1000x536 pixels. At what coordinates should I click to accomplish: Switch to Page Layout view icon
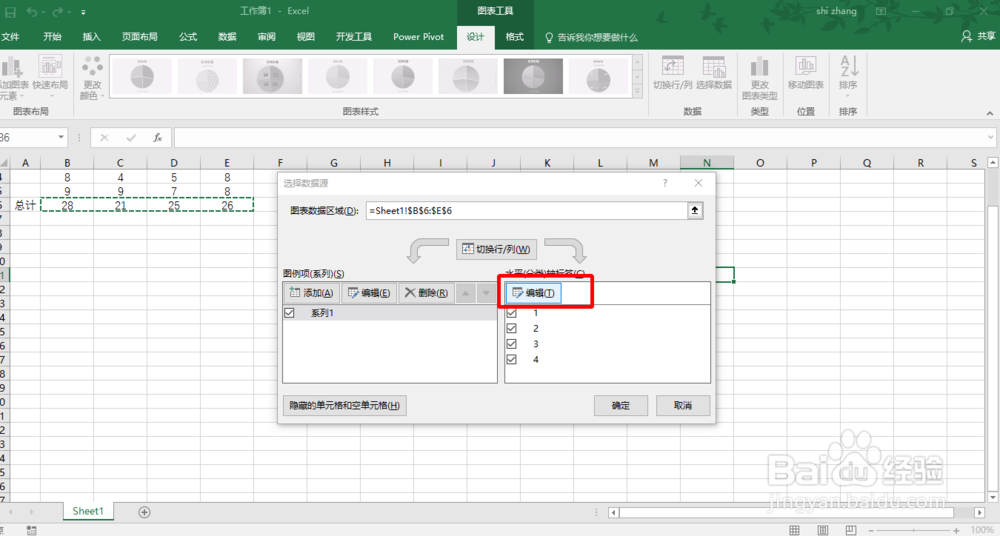tap(823, 530)
